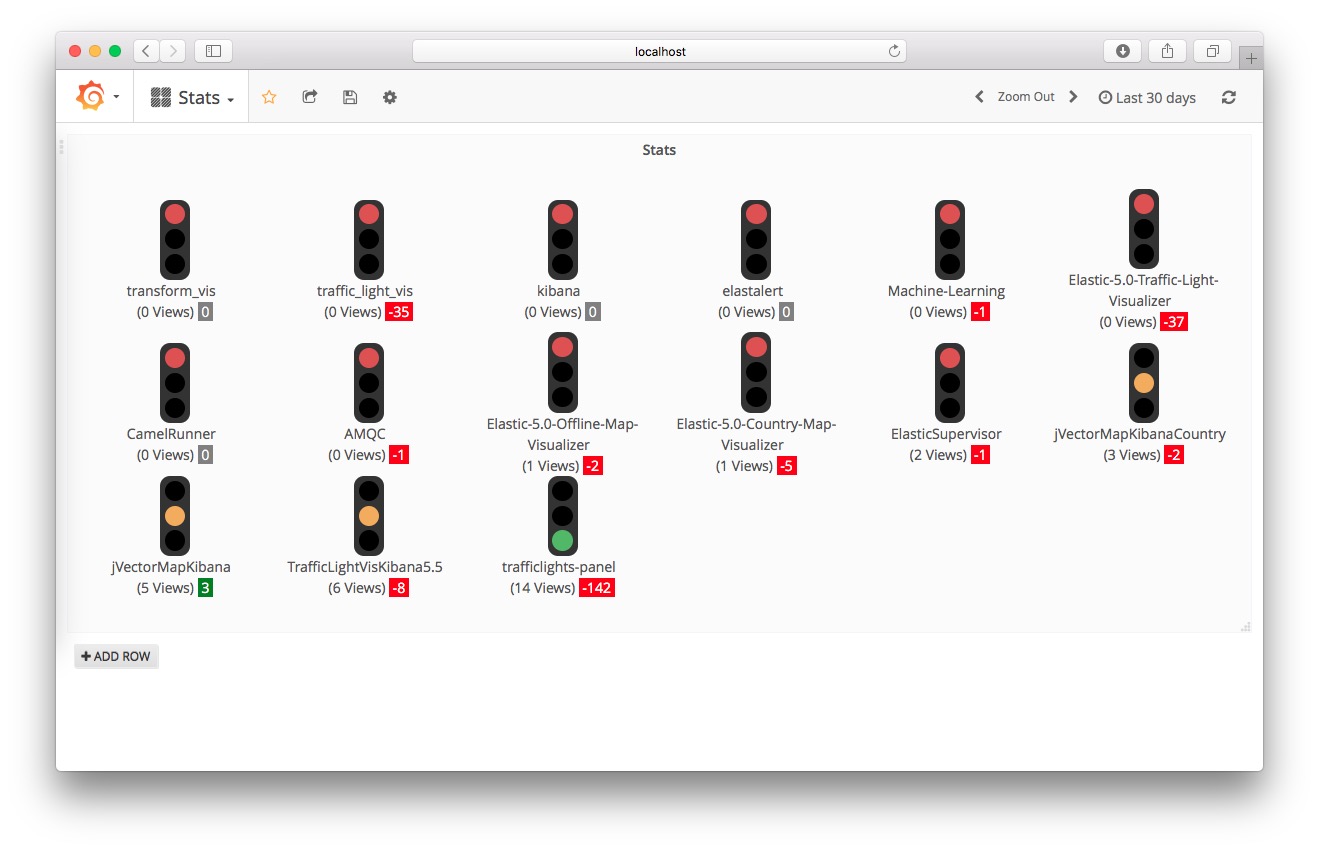Image resolution: width=1319 pixels, height=851 pixels.
Task: Go forward in Safari
Action: click(173, 51)
